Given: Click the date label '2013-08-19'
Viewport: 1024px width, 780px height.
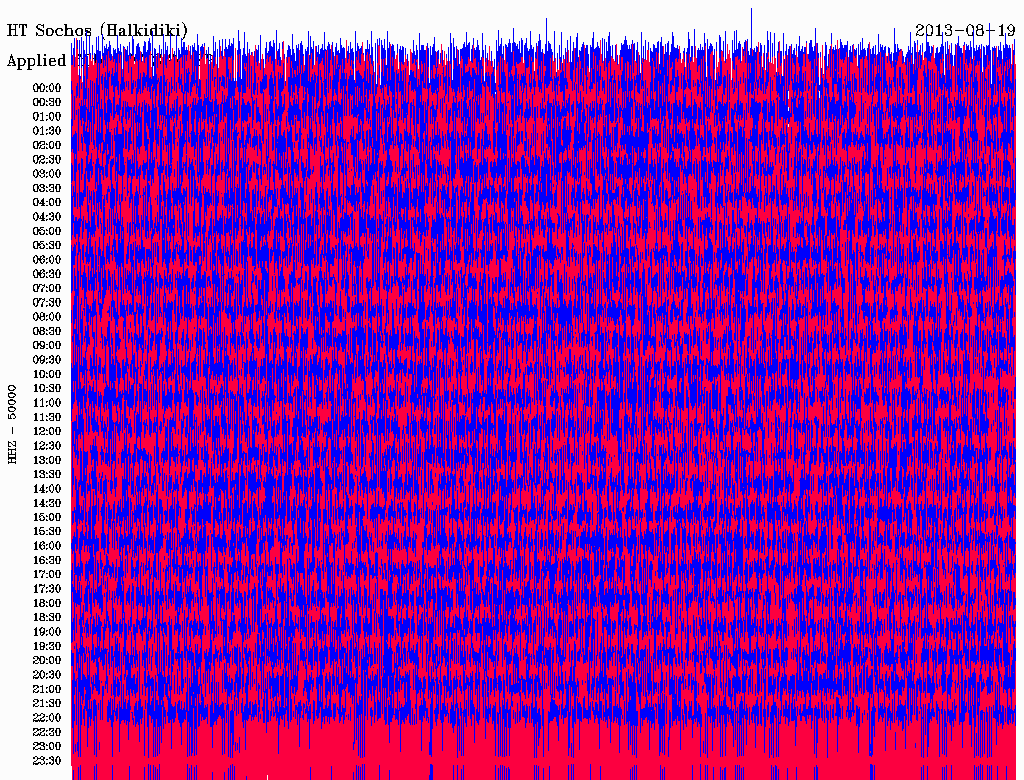Looking at the screenshot, I should (x=965, y=31).
